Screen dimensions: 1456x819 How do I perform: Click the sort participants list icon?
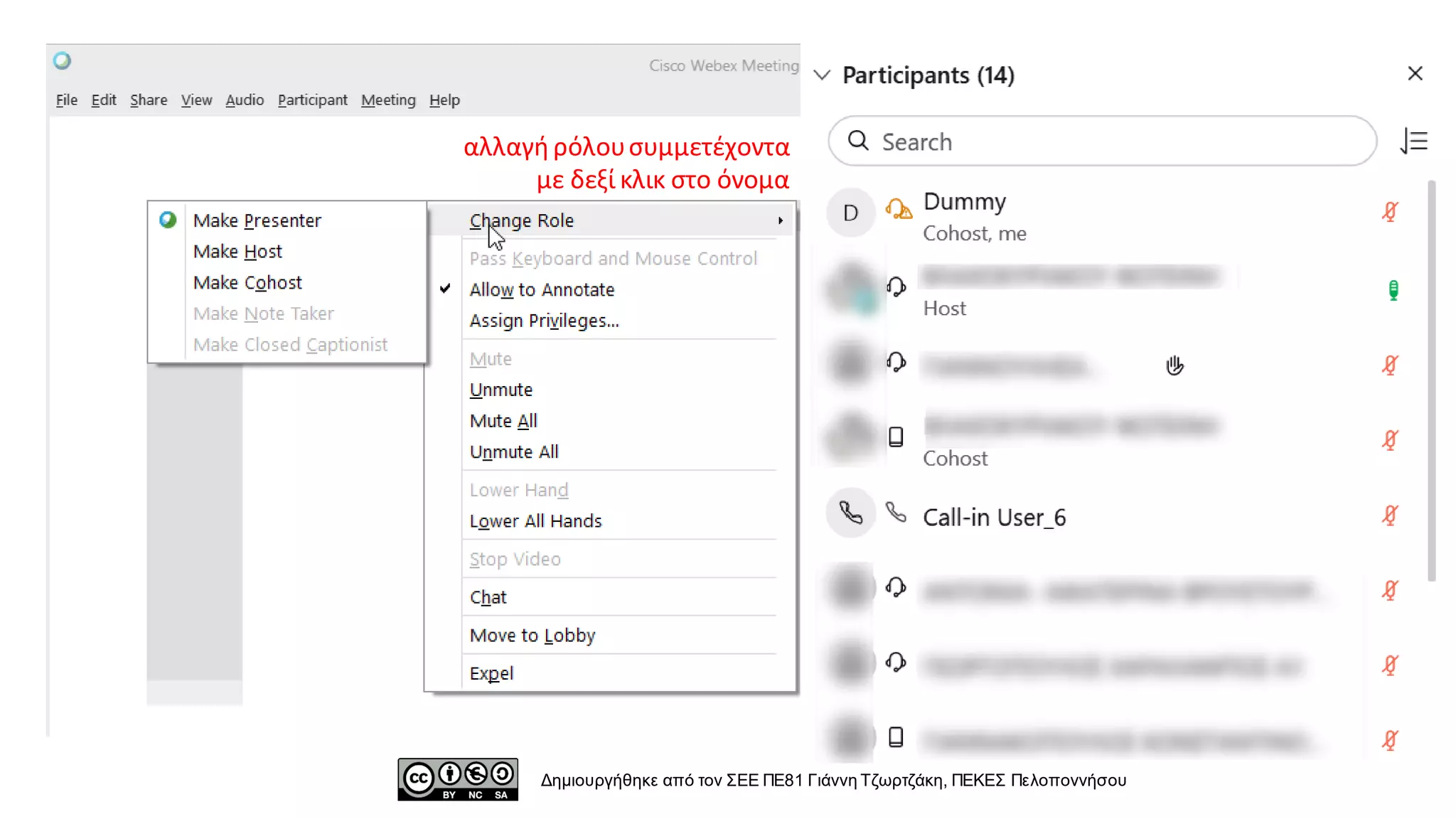(1414, 141)
